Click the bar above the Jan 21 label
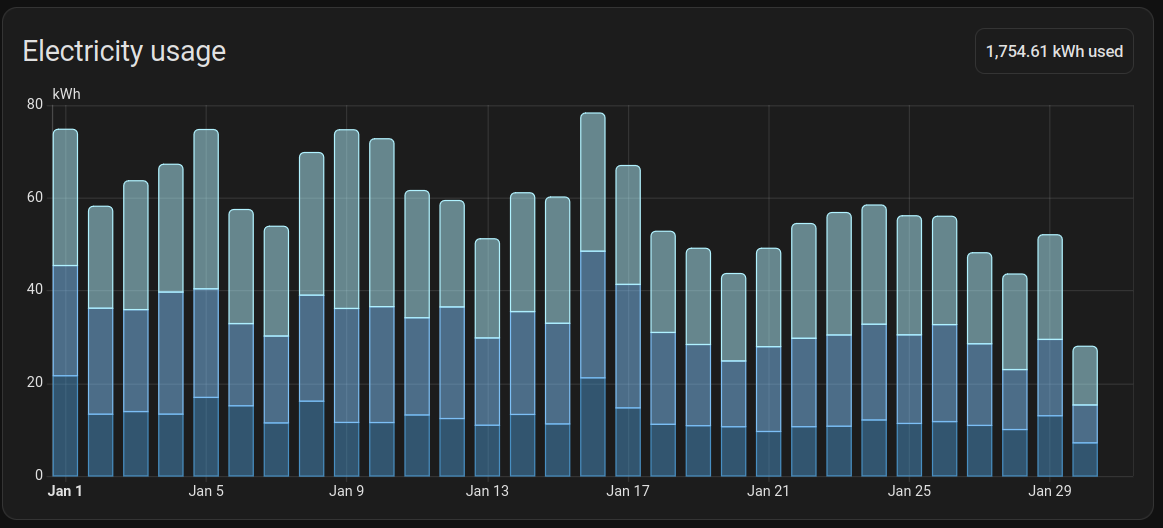This screenshot has width=1163, height=528. tap(768, 362)
